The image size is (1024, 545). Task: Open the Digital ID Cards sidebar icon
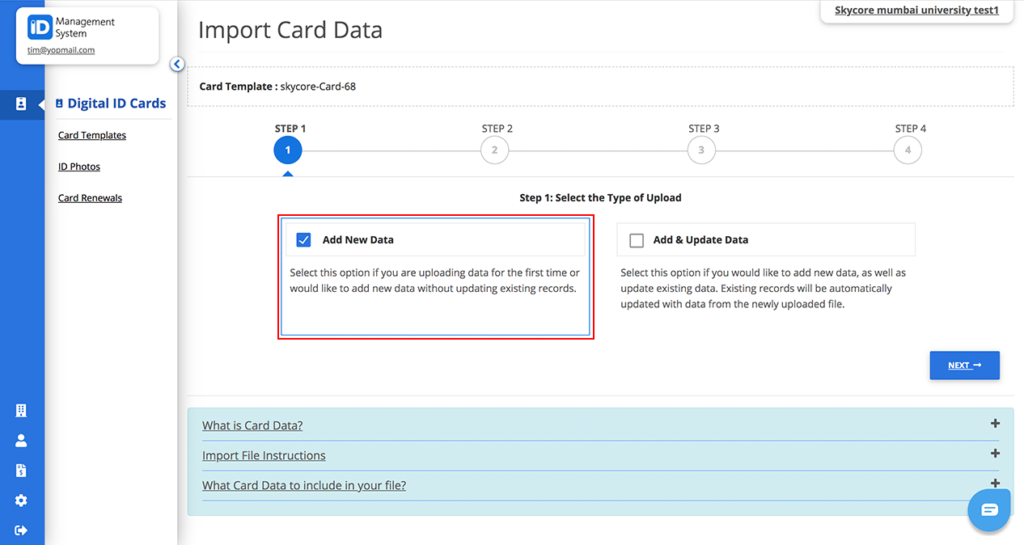pos(21,104)
